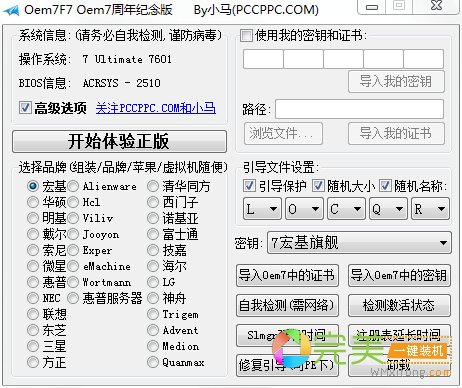Open the L letter dropdown
Viewport: 462px width, 388px height.
click(262, 209)
